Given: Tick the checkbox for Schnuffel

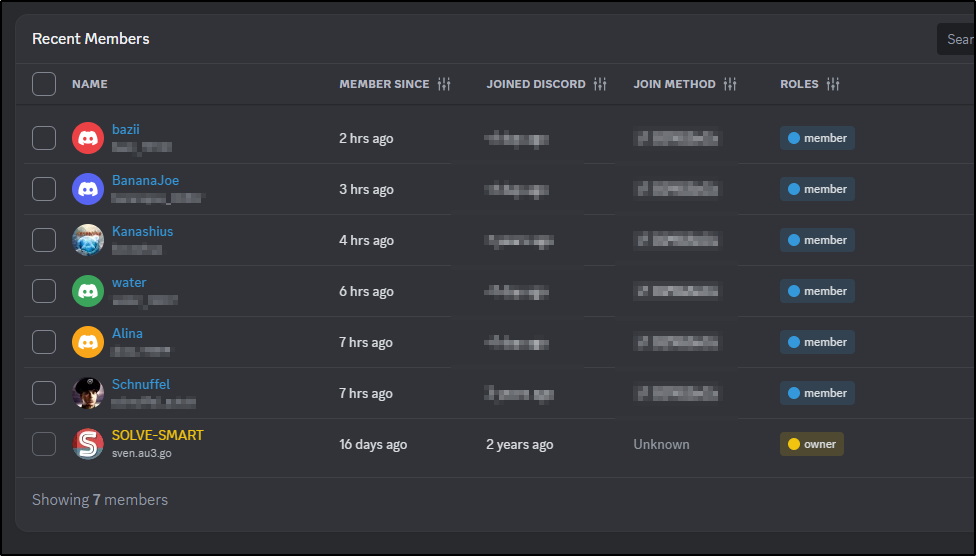Looking at the screenshot, I should point(44,393).
